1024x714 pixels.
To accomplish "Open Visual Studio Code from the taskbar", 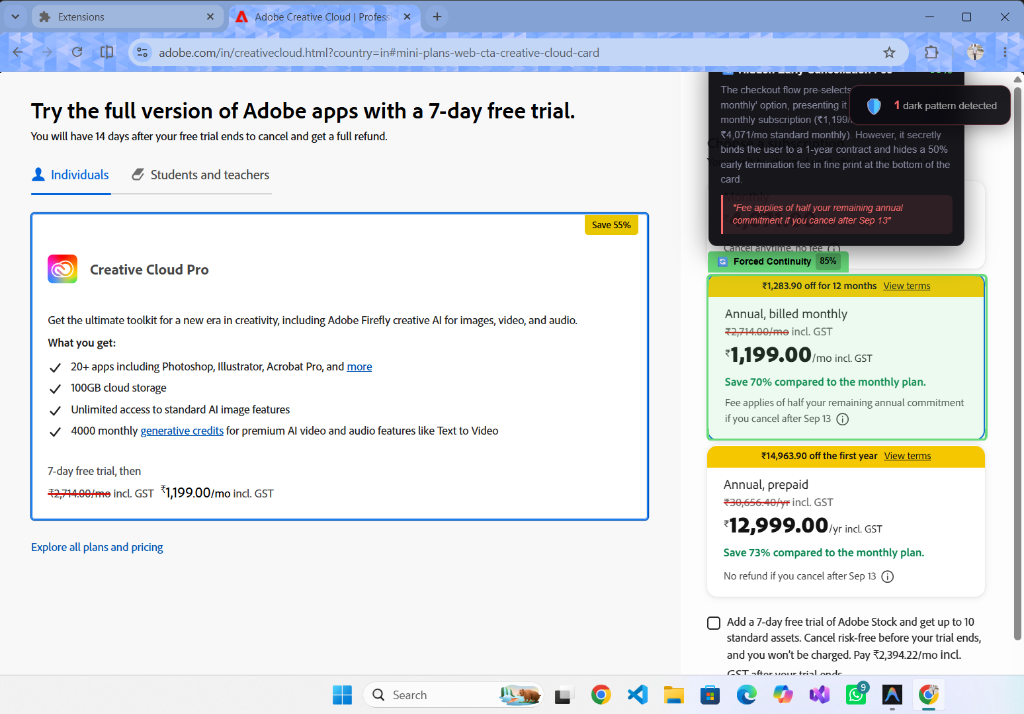I will point(637,695).
